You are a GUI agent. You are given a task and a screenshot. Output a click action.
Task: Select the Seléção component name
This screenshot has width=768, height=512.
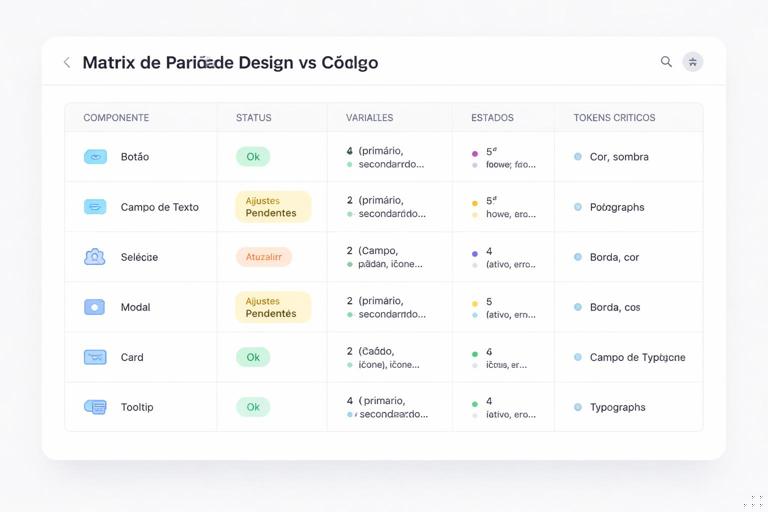point(139,257)
